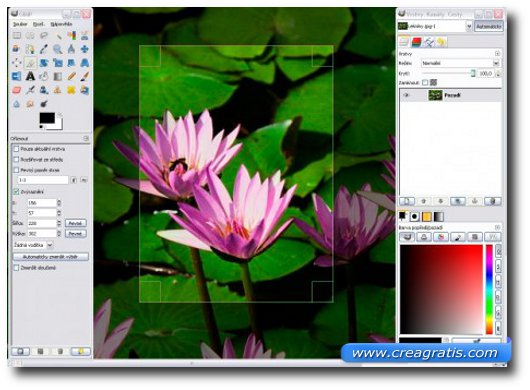
Task: Select the Scale tool
Action: click(x=57, y=63)
